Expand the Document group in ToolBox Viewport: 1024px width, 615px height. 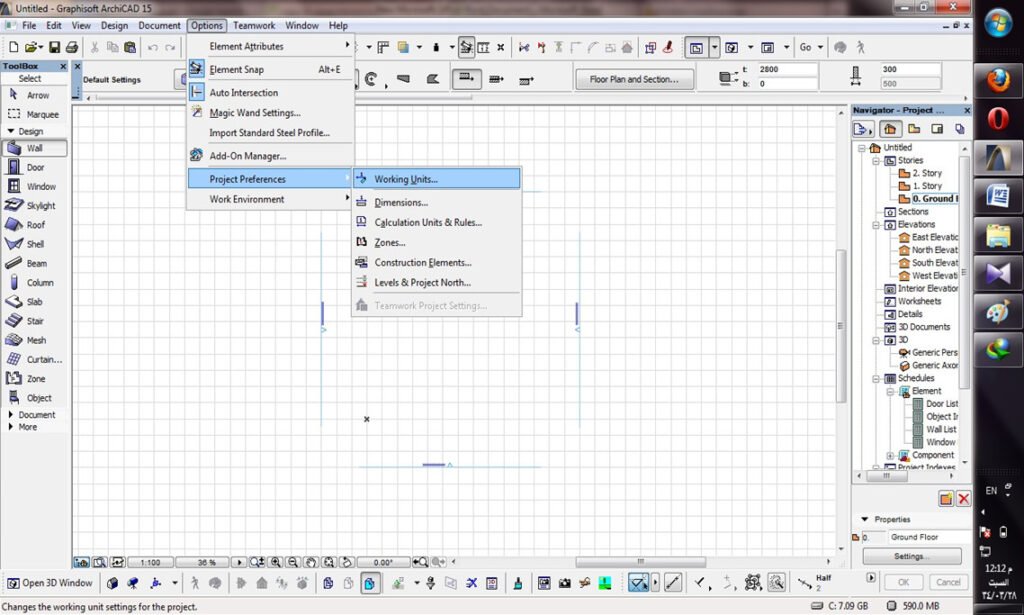coord(11,414)
